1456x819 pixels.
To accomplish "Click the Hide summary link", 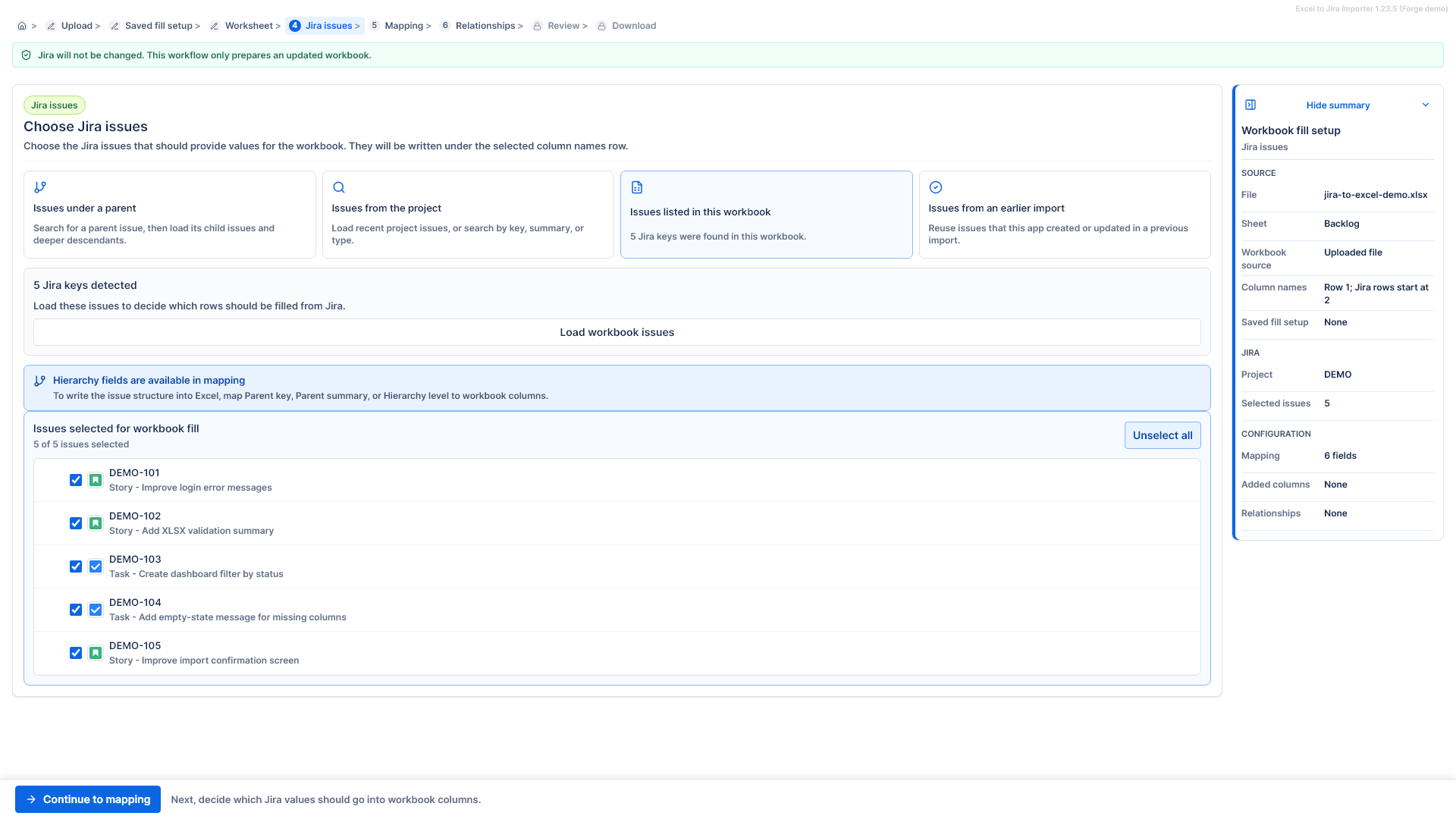I will [x=1338, y=105].
